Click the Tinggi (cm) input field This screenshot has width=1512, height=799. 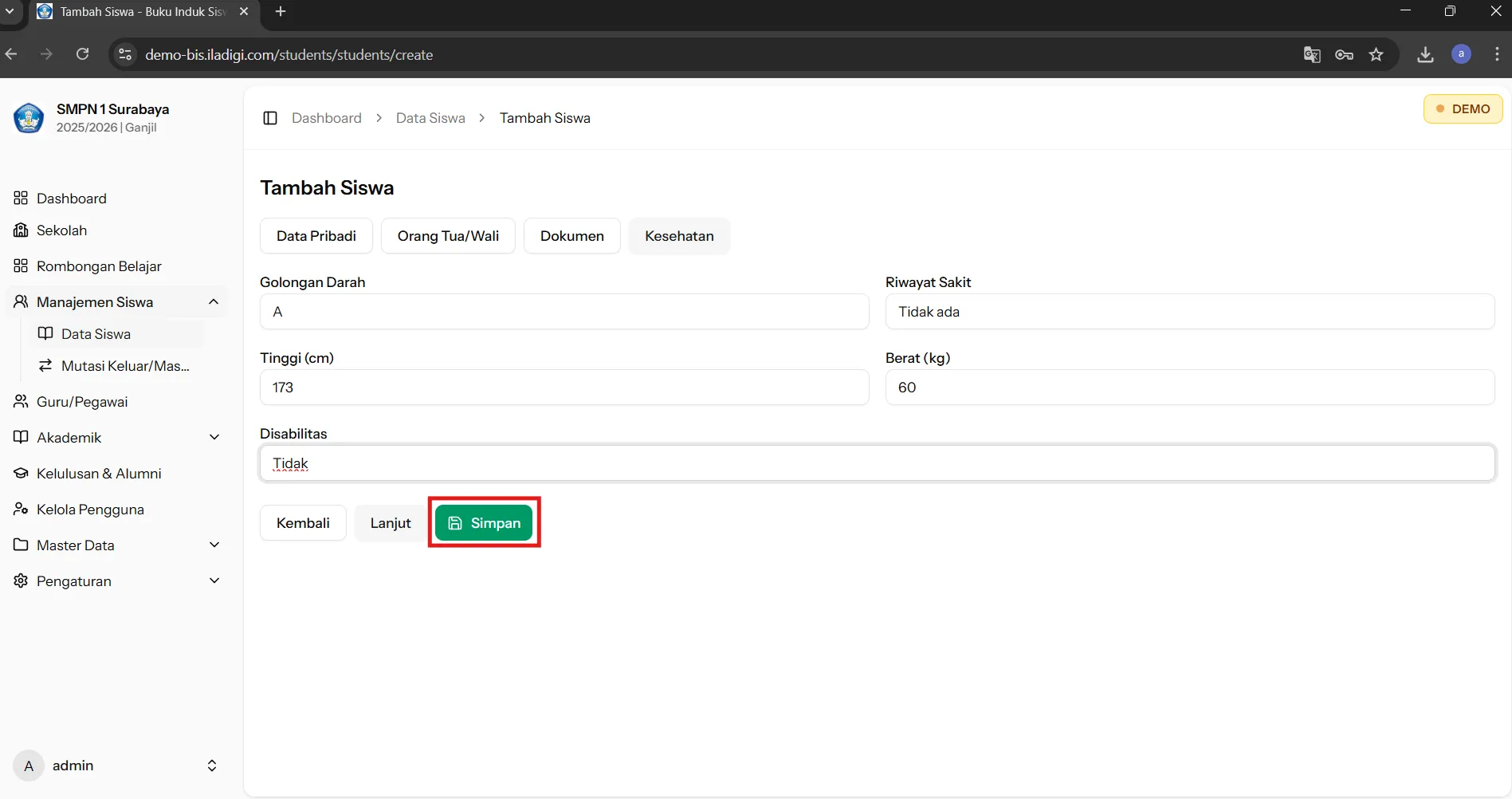click(564, 388)
